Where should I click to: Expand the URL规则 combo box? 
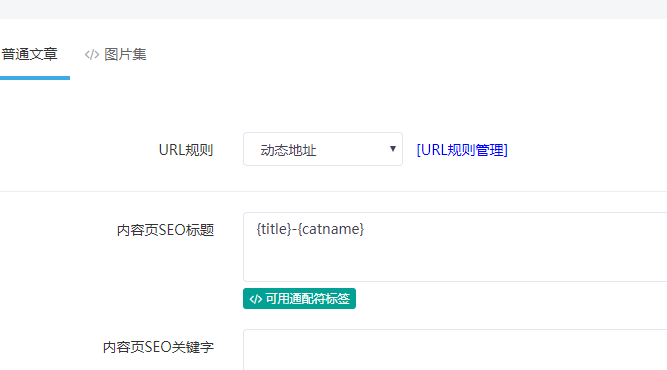click(323, 149)
